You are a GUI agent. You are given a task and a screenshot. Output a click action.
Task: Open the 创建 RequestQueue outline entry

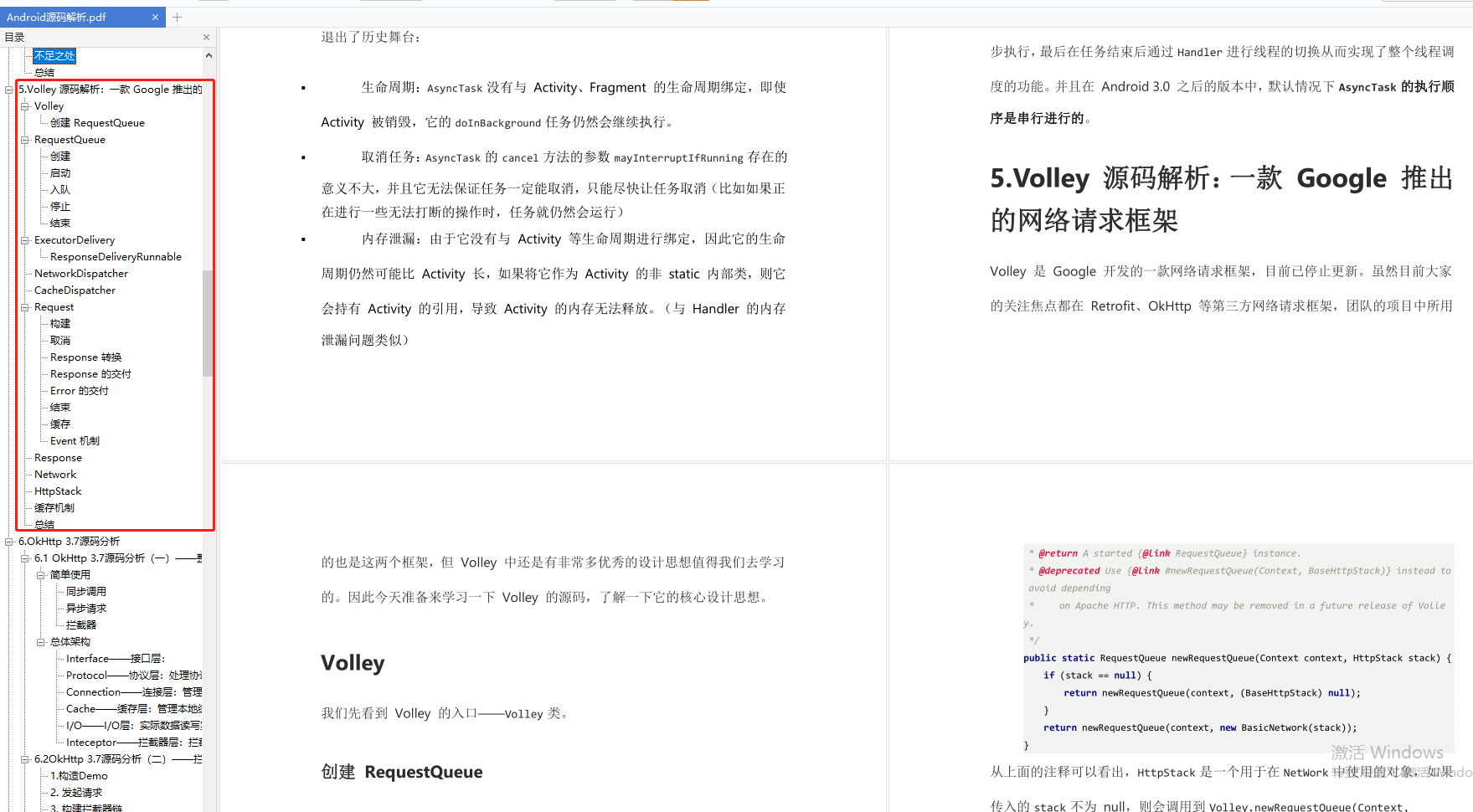(97, 123)
